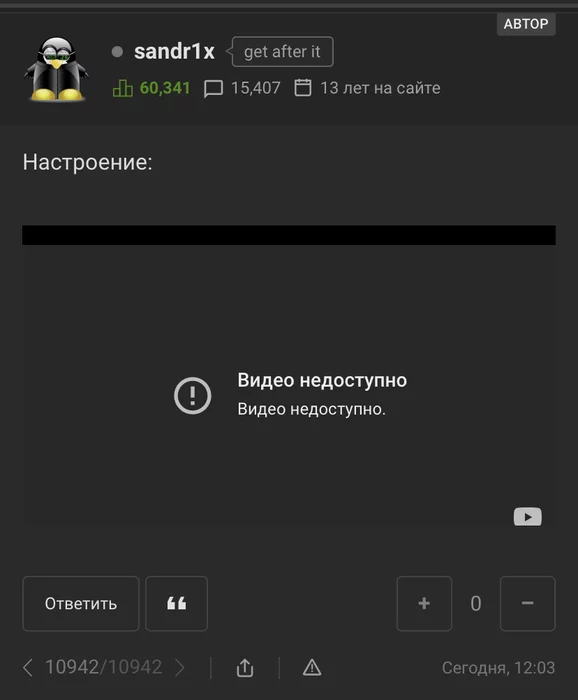View 15,407 comment count
578x700 pixels.
(256, 88)
